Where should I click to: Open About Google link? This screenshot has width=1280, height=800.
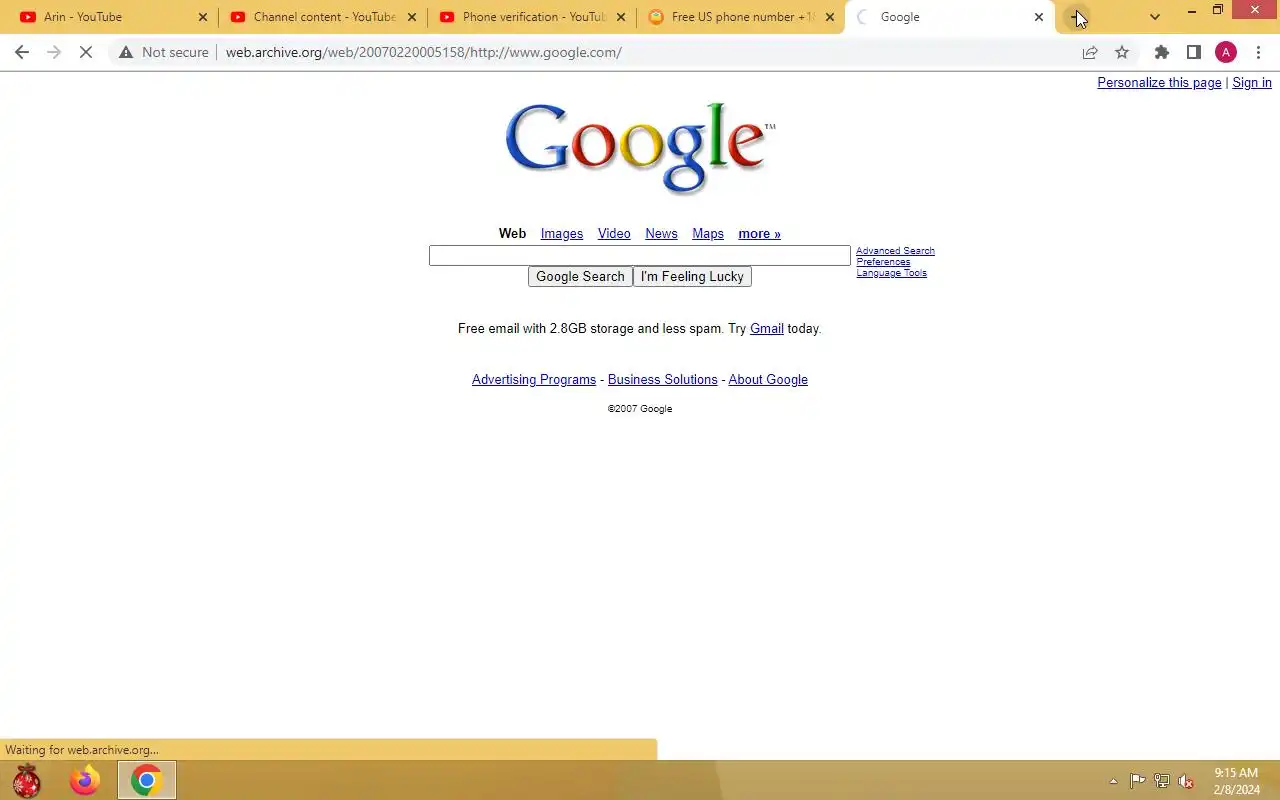[x=768, y=379]
